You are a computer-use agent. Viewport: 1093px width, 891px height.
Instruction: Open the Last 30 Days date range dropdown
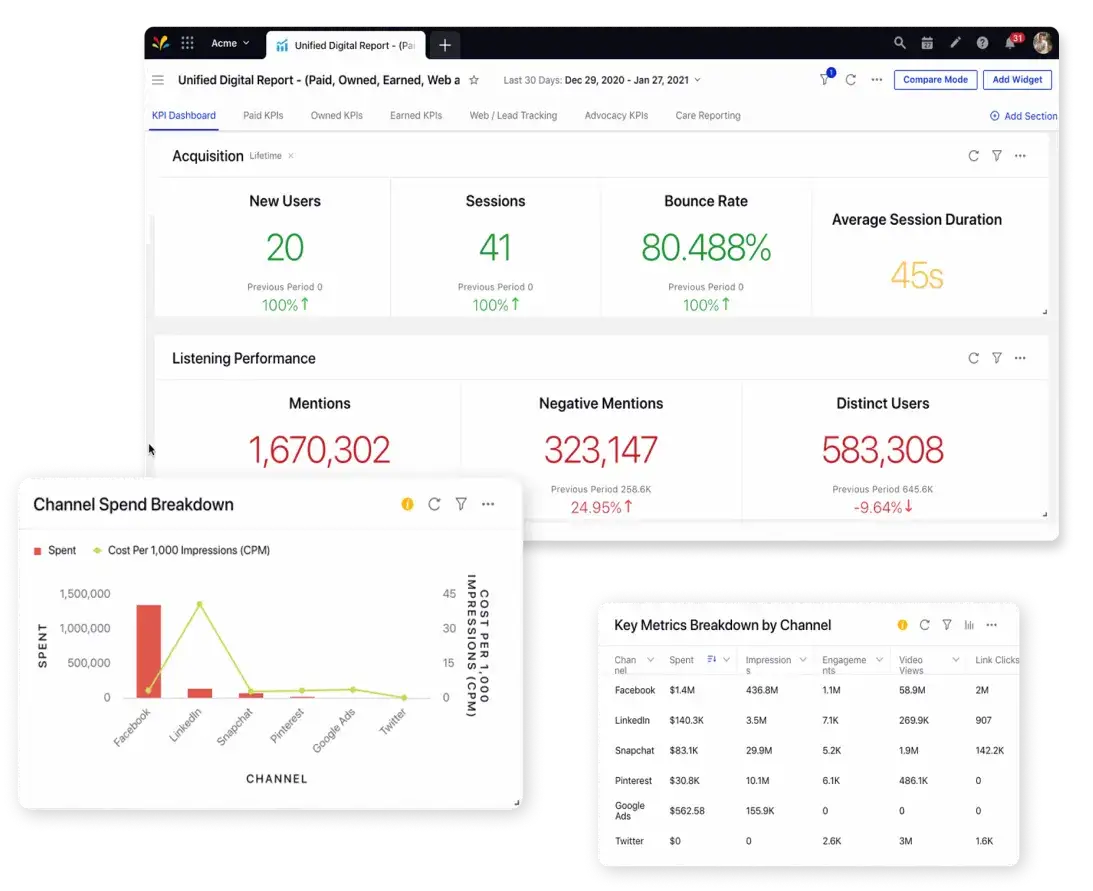point(602,80)
